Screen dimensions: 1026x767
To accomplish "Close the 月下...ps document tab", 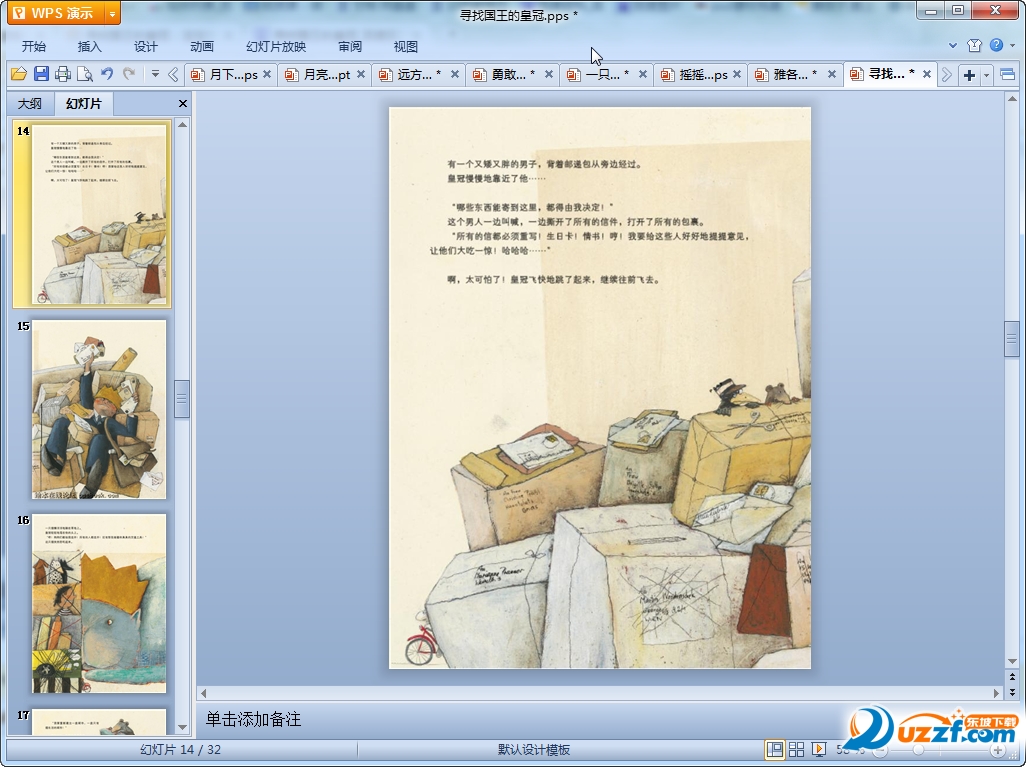I will point(267,75).
